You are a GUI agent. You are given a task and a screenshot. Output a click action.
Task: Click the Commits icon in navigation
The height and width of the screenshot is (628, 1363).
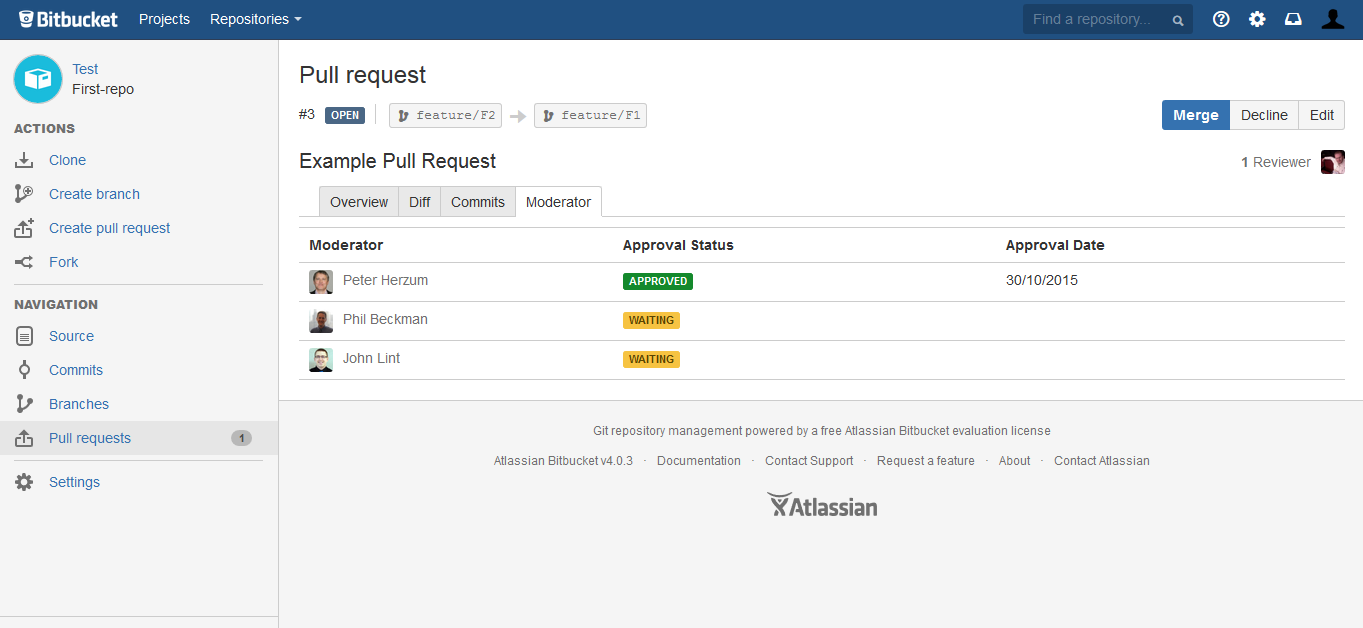pyautogui.click(x=25, y=370)
